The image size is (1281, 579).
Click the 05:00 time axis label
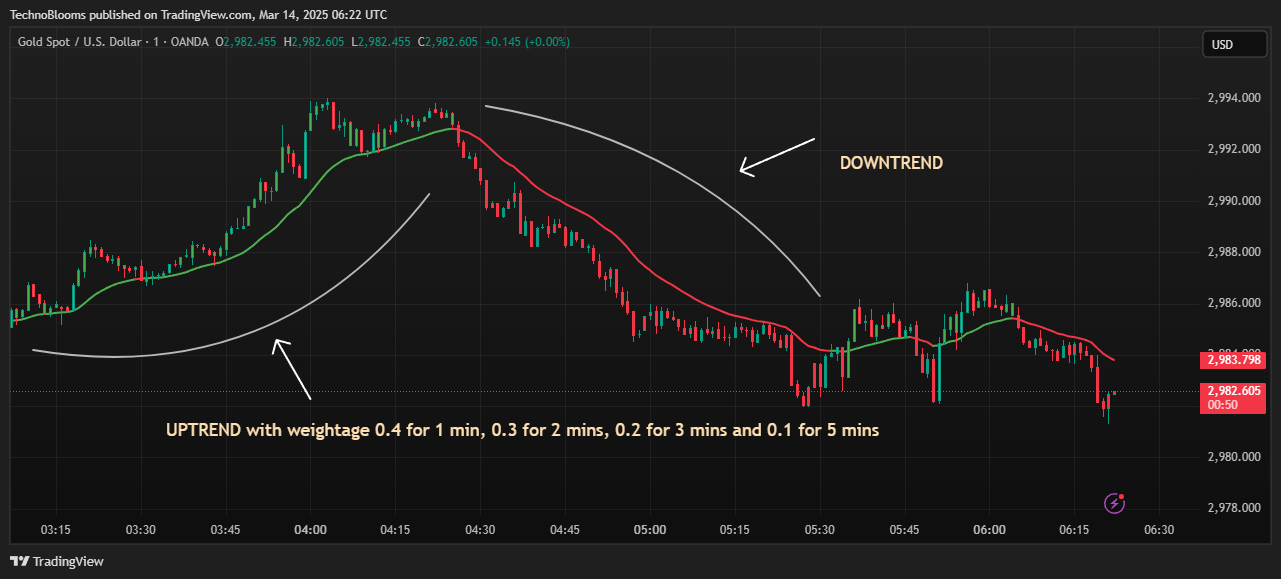(650, 529)
